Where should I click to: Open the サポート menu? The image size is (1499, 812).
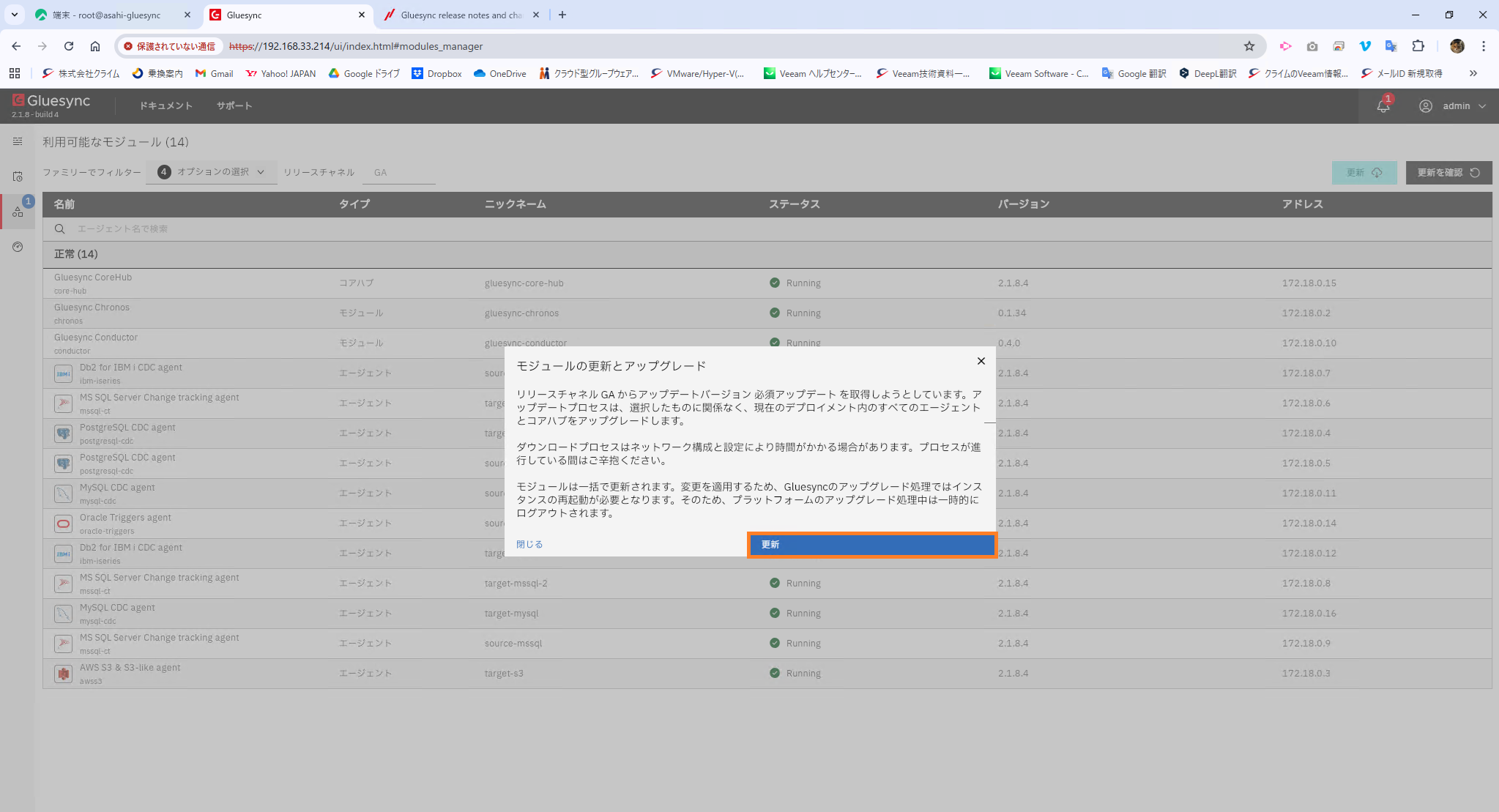234,106
